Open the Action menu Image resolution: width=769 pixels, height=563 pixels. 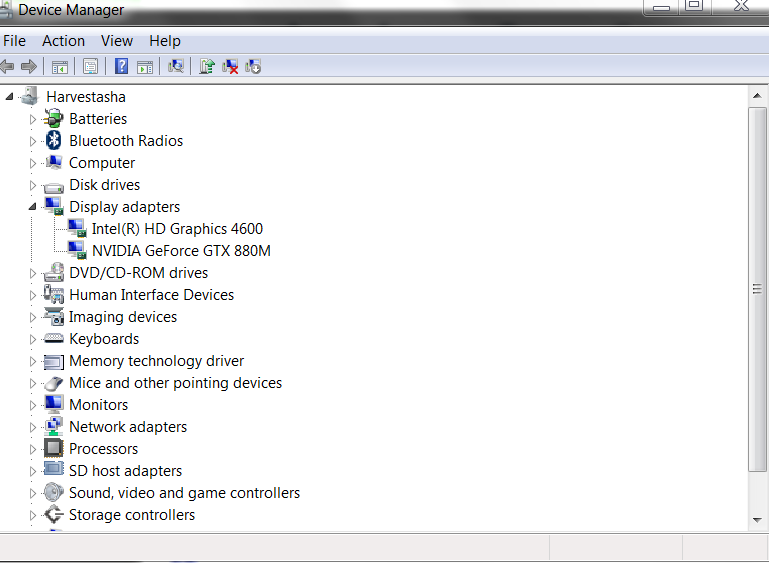click(63, 41)
